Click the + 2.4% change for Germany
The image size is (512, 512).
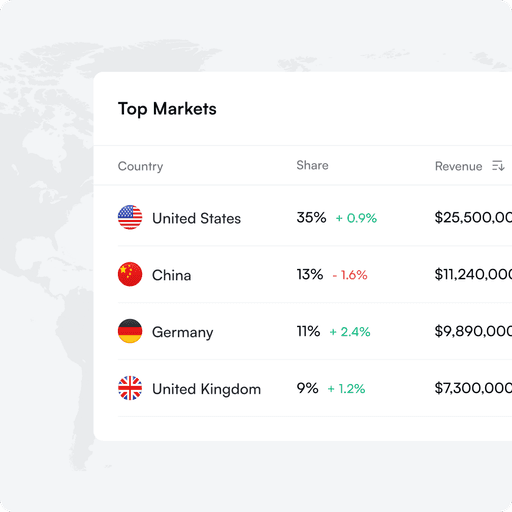pyautogui.click(x=350, y=332)
